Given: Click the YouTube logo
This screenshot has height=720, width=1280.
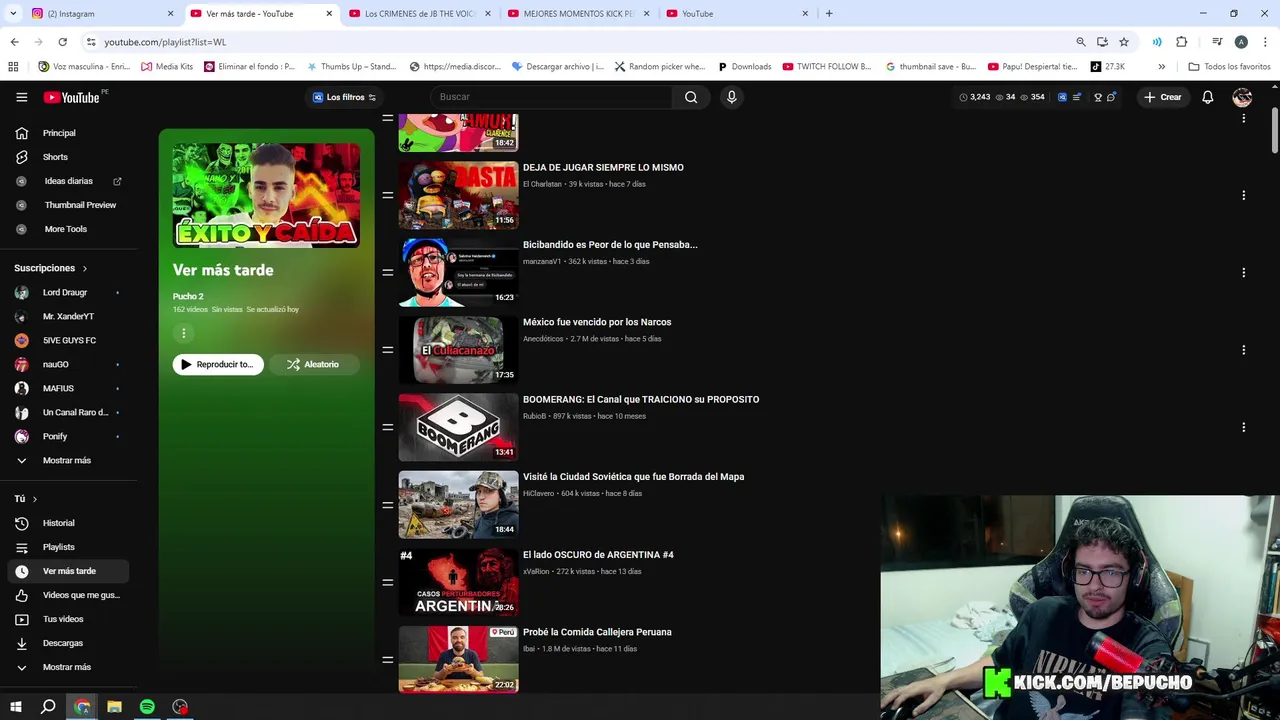Looking at the screenshot, I should [71, 97].
